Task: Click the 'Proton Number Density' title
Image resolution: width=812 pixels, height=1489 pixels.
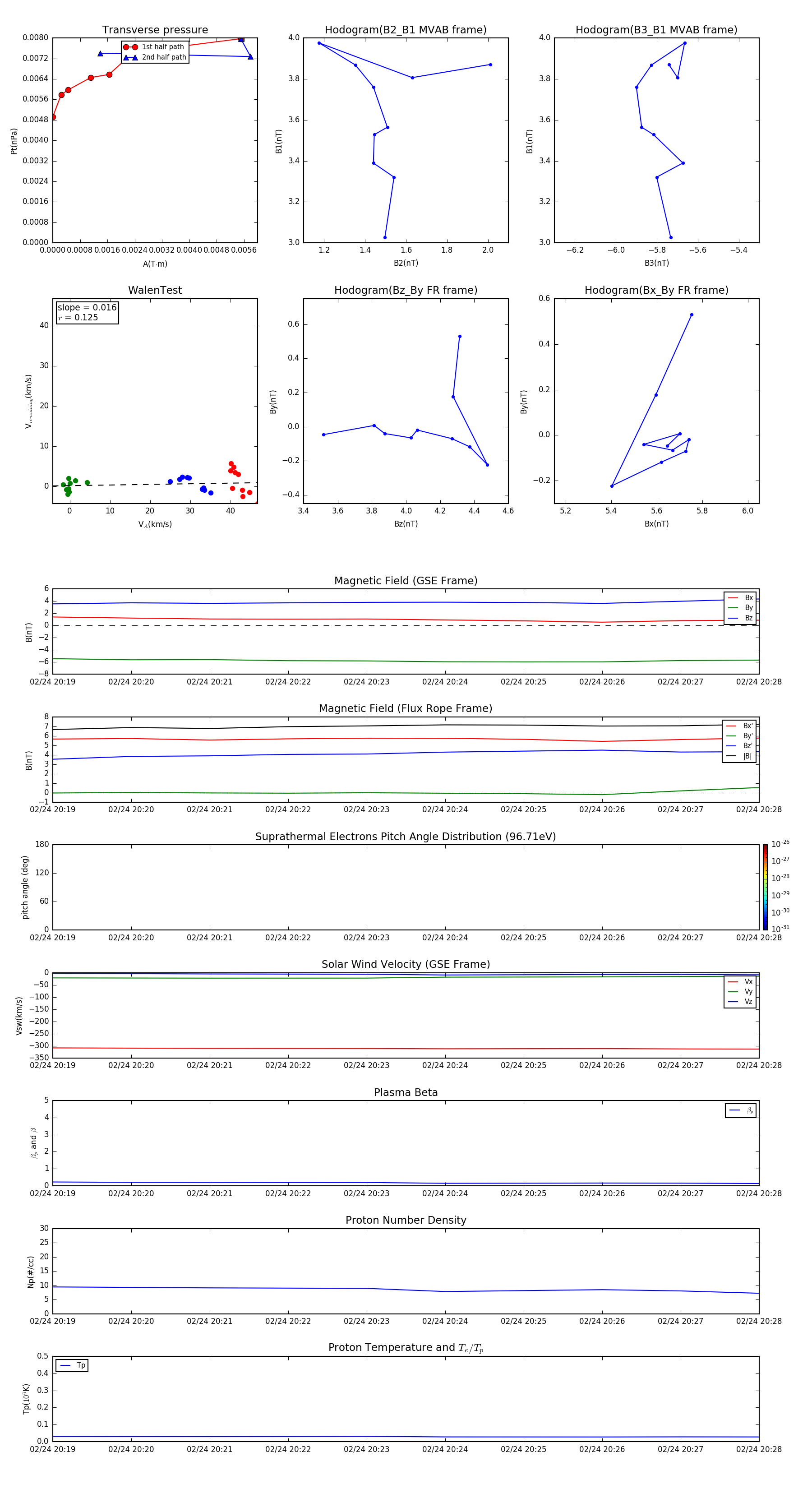Action: coord(406,1221)
